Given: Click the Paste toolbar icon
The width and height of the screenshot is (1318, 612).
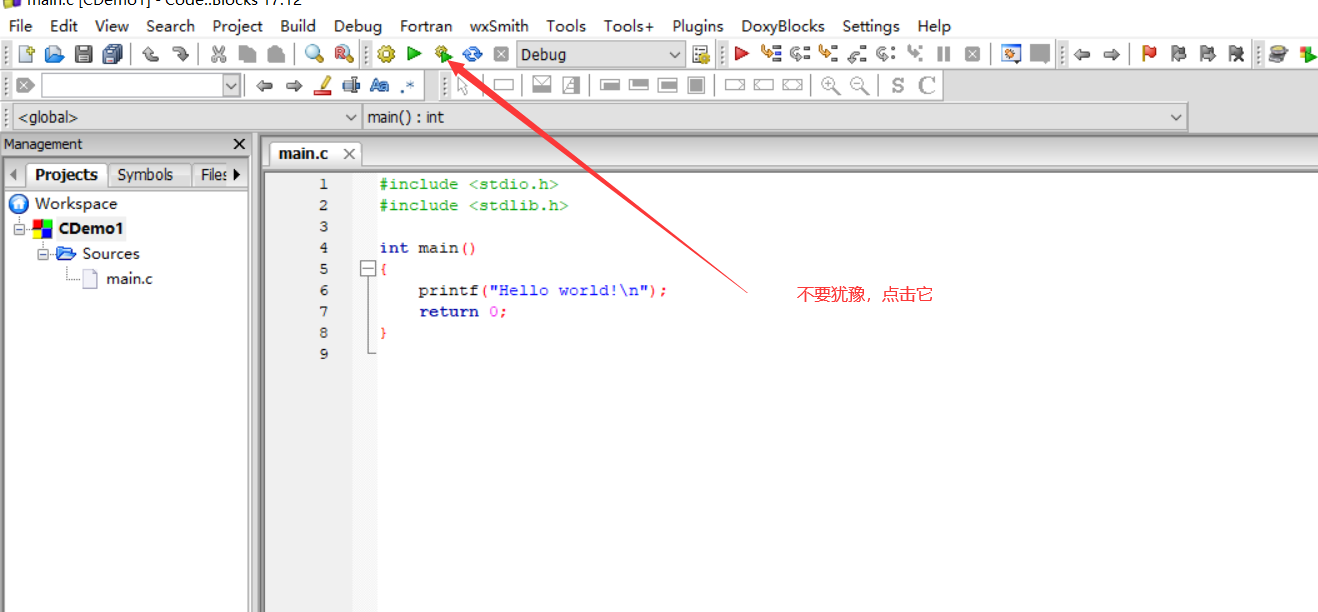Looking at the screenshot, I should click(x=276, y=54).
